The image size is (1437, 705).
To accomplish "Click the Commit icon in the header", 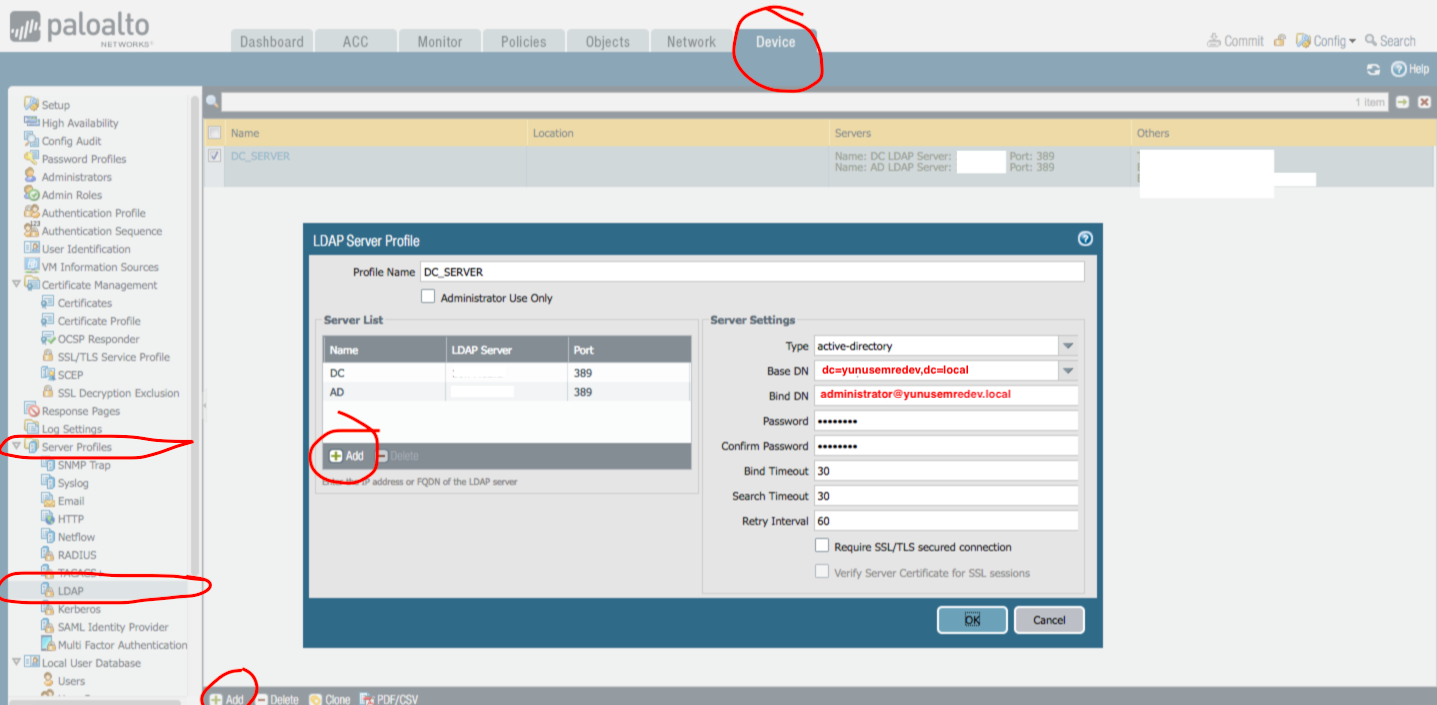I will pos(1214,41).
